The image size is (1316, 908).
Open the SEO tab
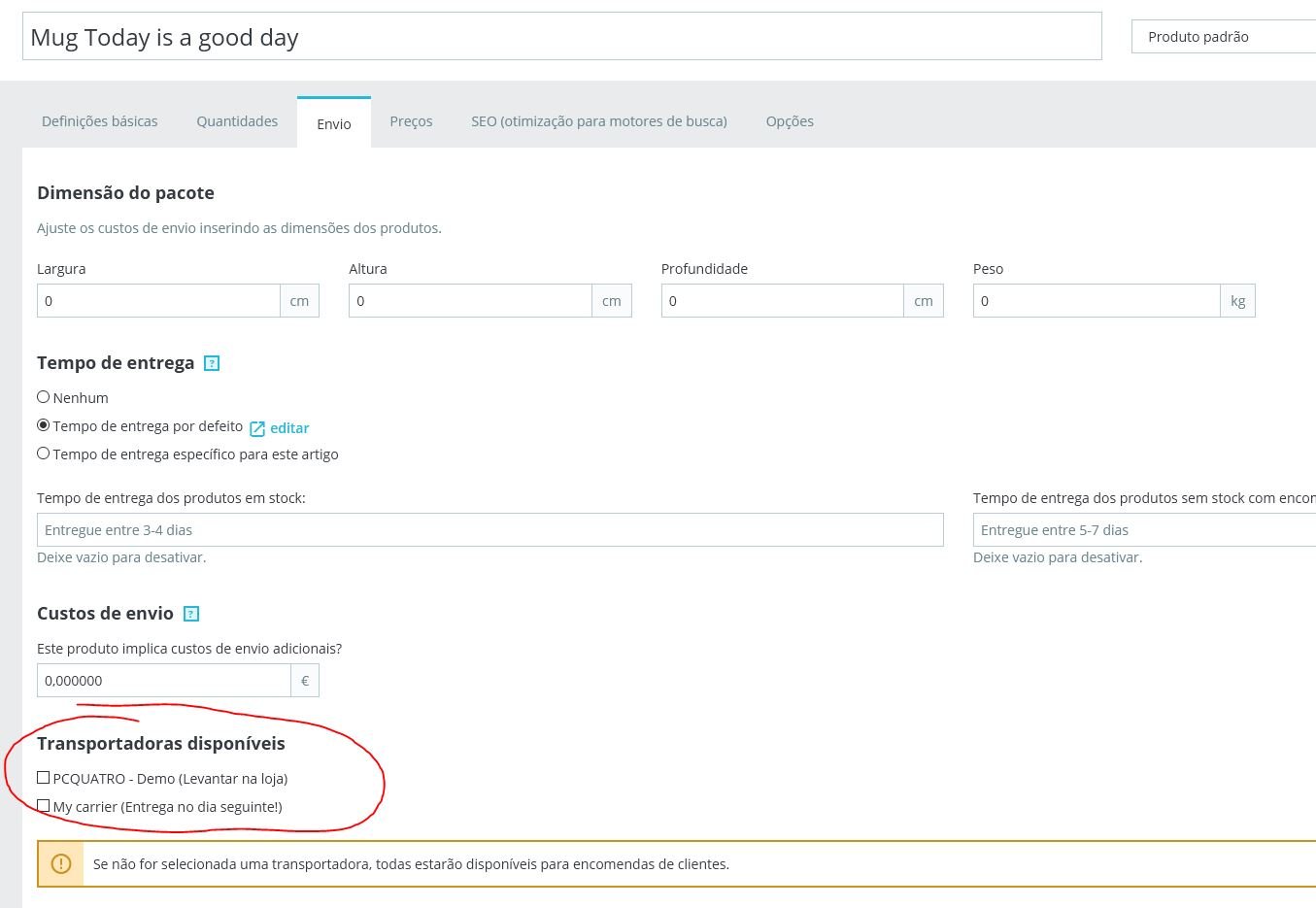pos(598,121)
